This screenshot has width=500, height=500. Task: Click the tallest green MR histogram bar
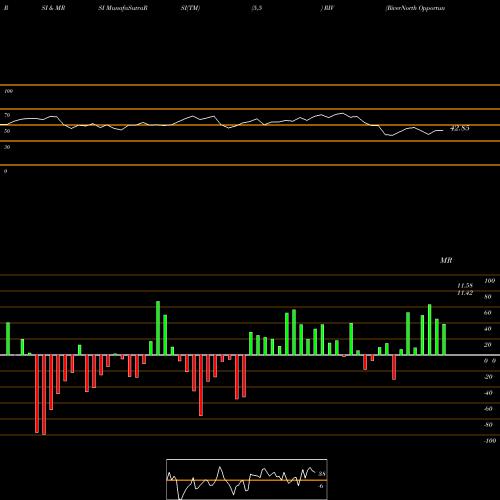(x=158, y=328)
